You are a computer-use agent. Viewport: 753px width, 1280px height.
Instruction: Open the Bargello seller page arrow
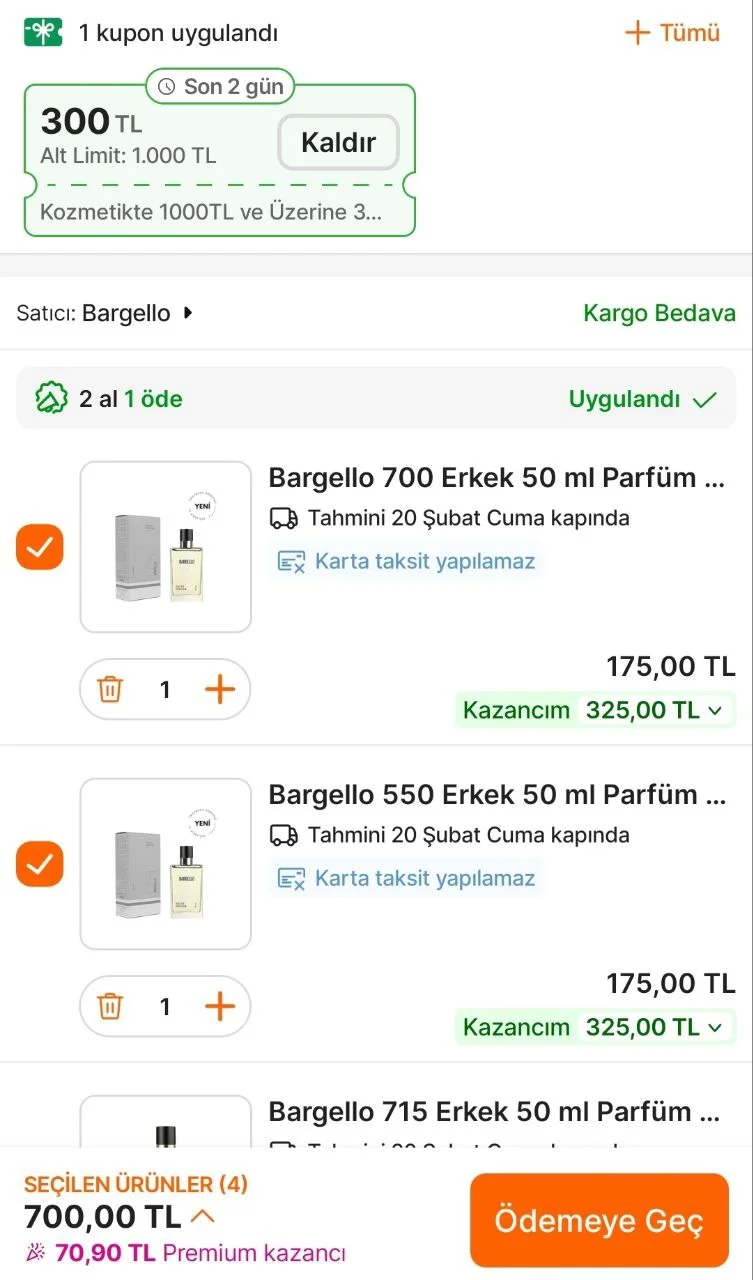click(187, 313)
